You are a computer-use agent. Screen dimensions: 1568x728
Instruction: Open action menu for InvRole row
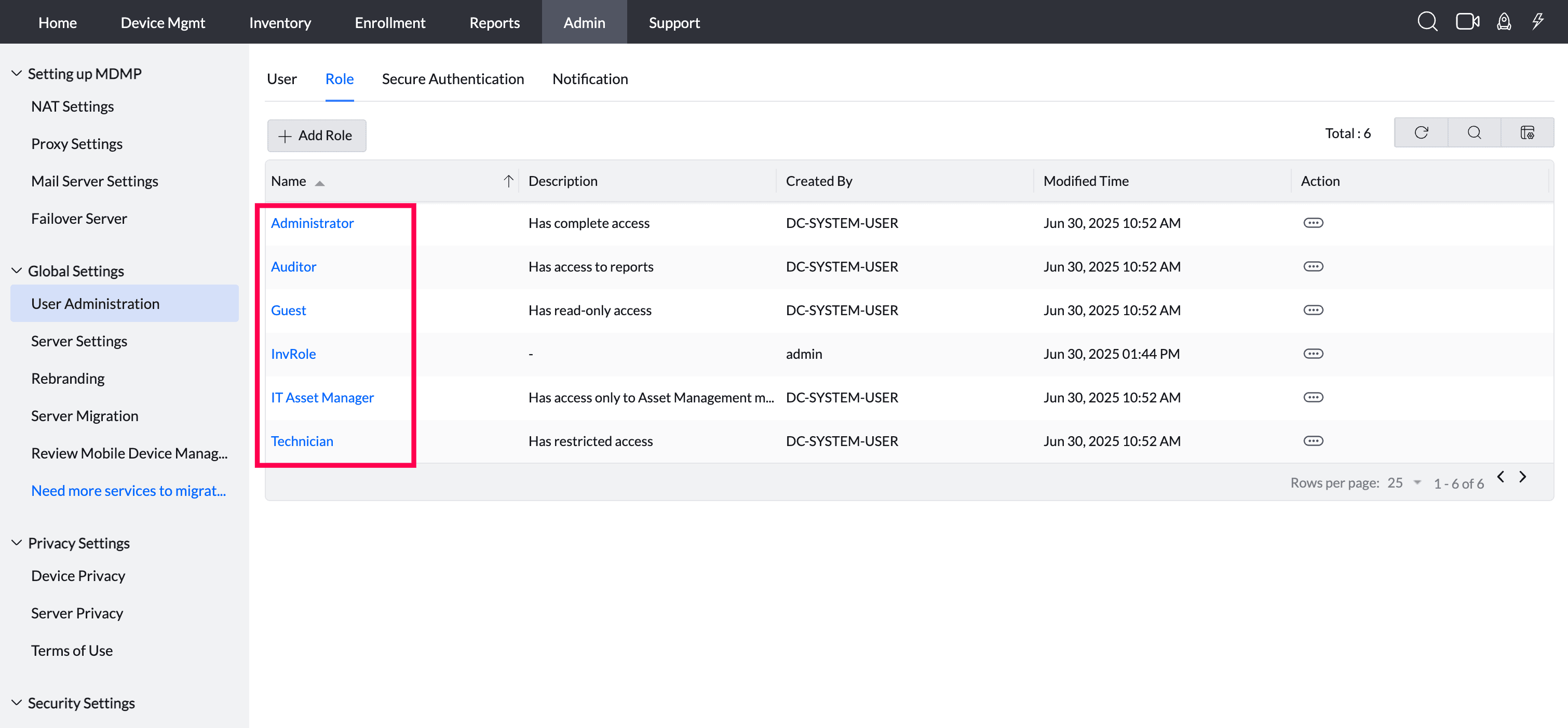click(1313, 354)
